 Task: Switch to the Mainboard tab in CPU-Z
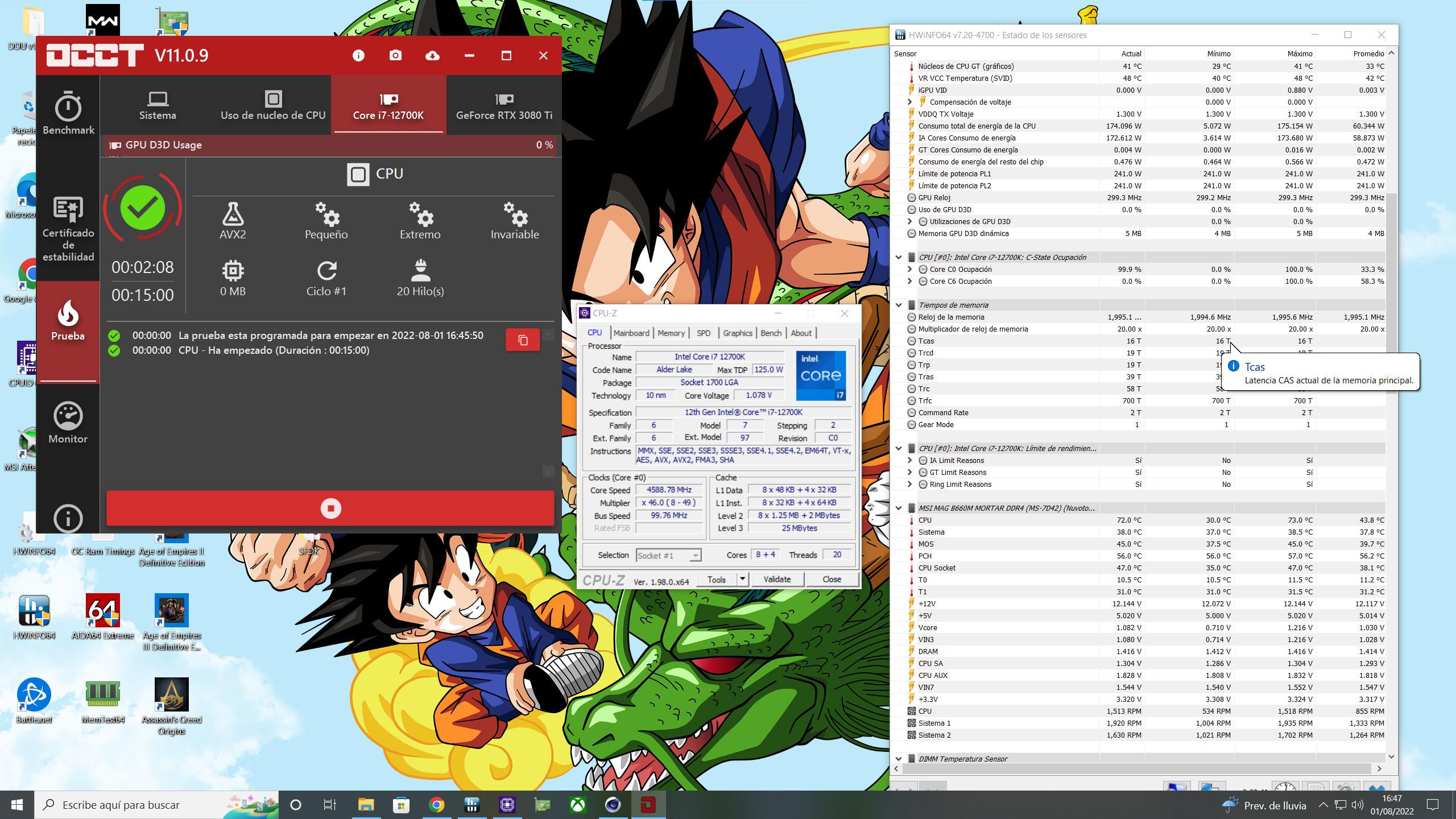[x=631, y=333]
